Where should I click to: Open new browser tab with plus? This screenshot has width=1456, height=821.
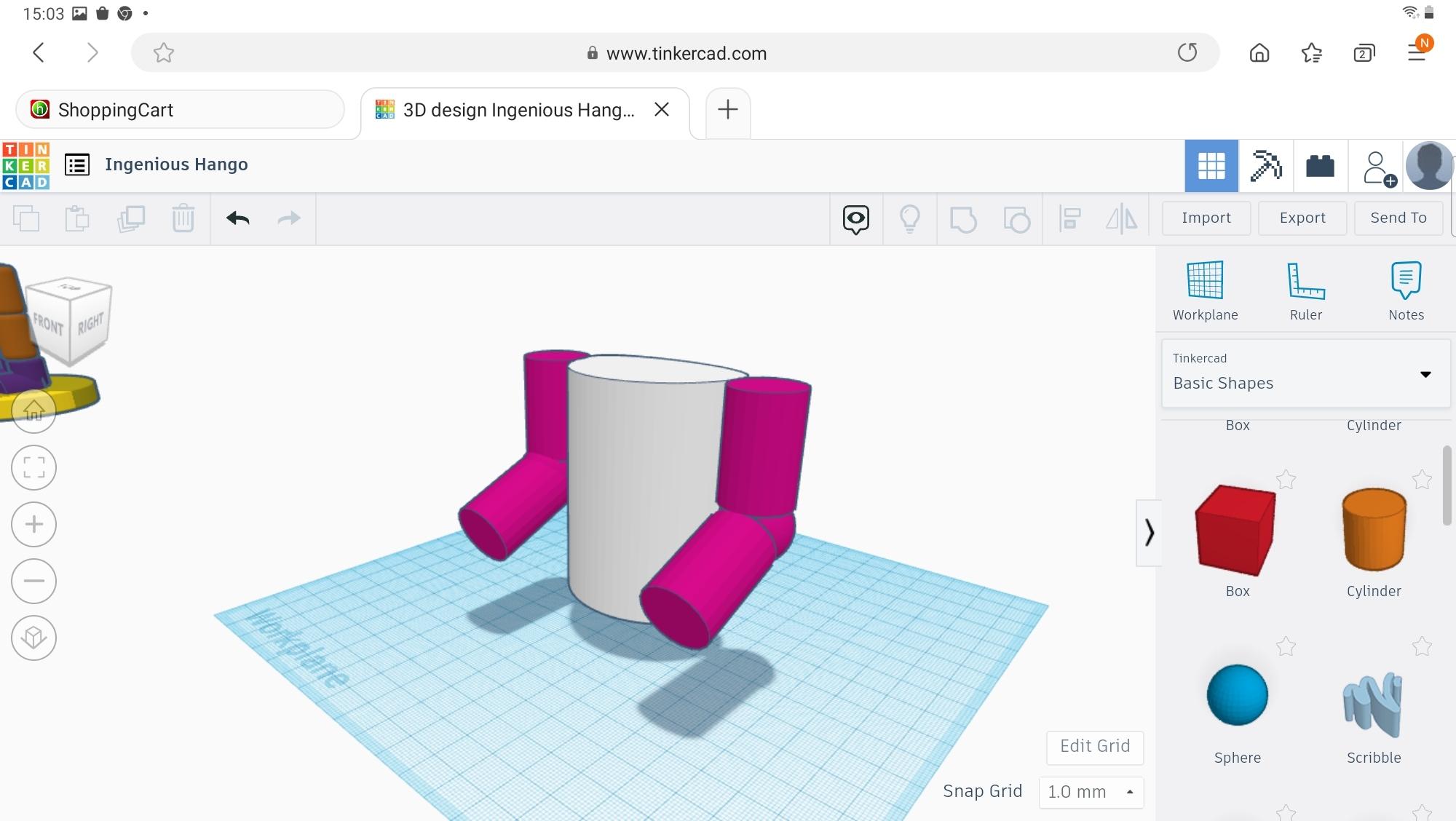[x=727, y=110]
